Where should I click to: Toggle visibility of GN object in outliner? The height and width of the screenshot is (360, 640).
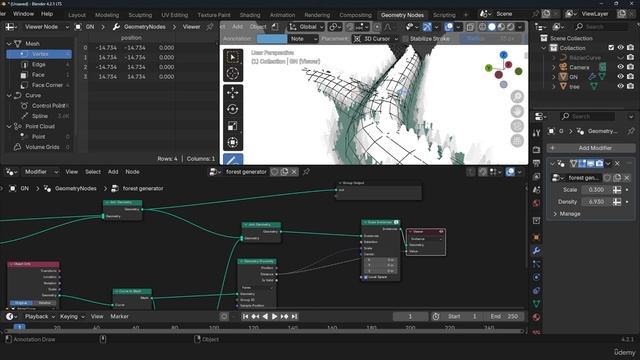[x=620, y=77]
